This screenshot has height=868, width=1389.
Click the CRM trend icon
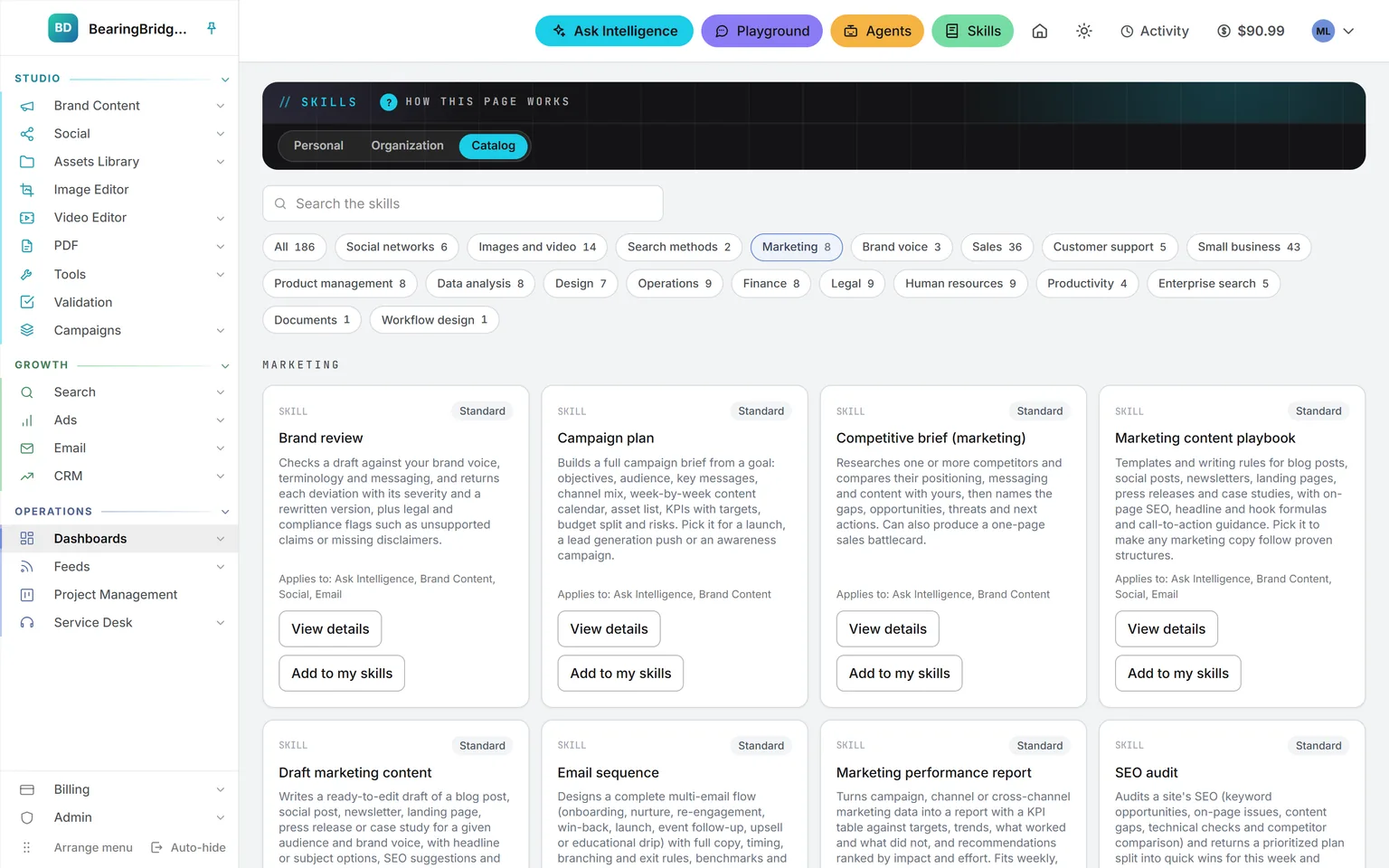pyautogui.click(x=27, y=476)
